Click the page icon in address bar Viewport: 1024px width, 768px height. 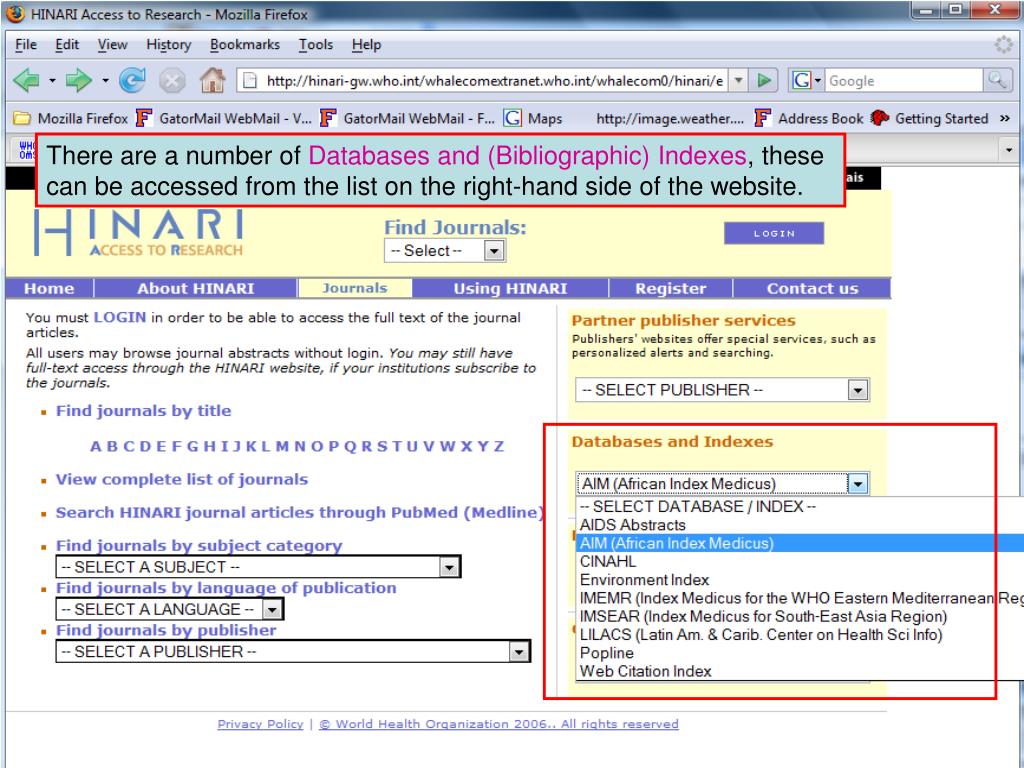pyautogui.click(x=249, y=81)
